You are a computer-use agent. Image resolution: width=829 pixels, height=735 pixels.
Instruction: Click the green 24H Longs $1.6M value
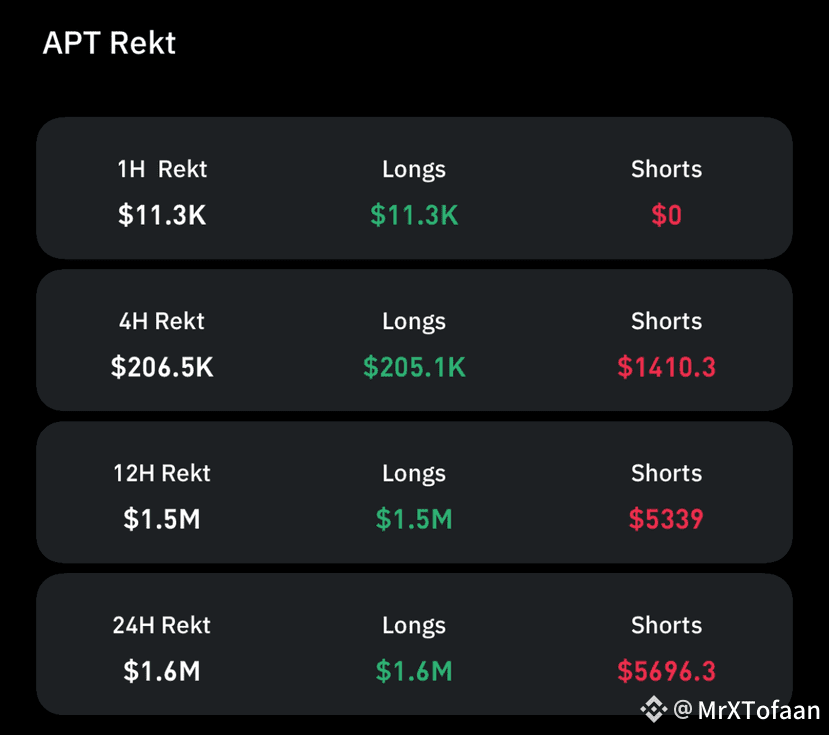point(414,671)
